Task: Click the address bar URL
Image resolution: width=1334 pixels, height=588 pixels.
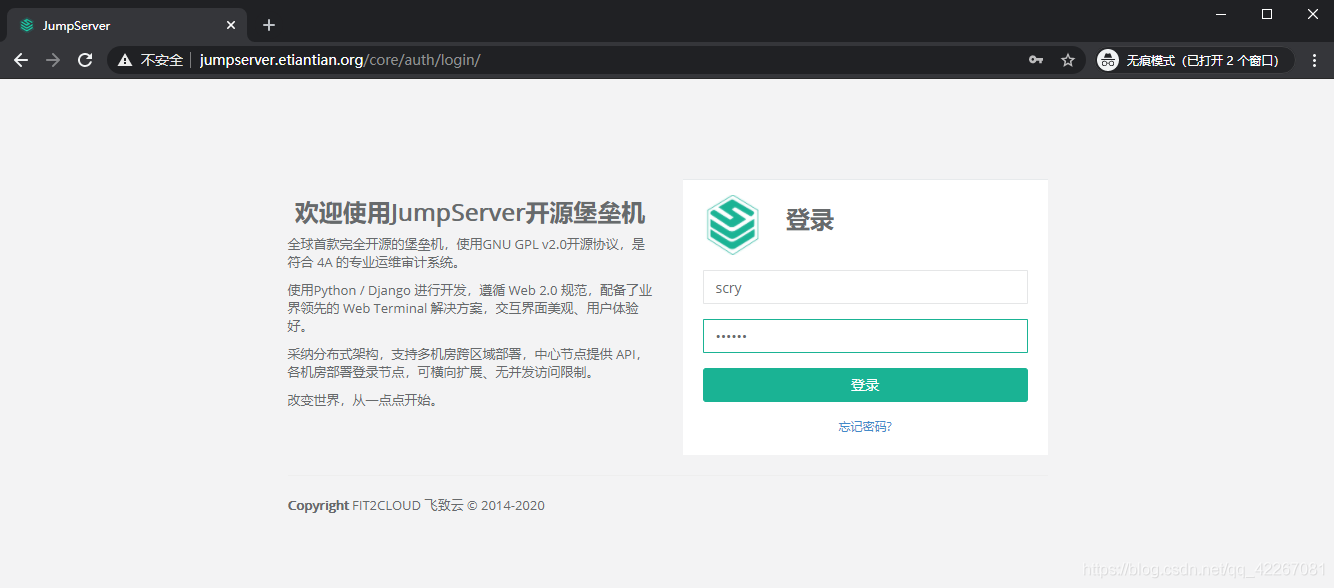Action: coord(340,60)
